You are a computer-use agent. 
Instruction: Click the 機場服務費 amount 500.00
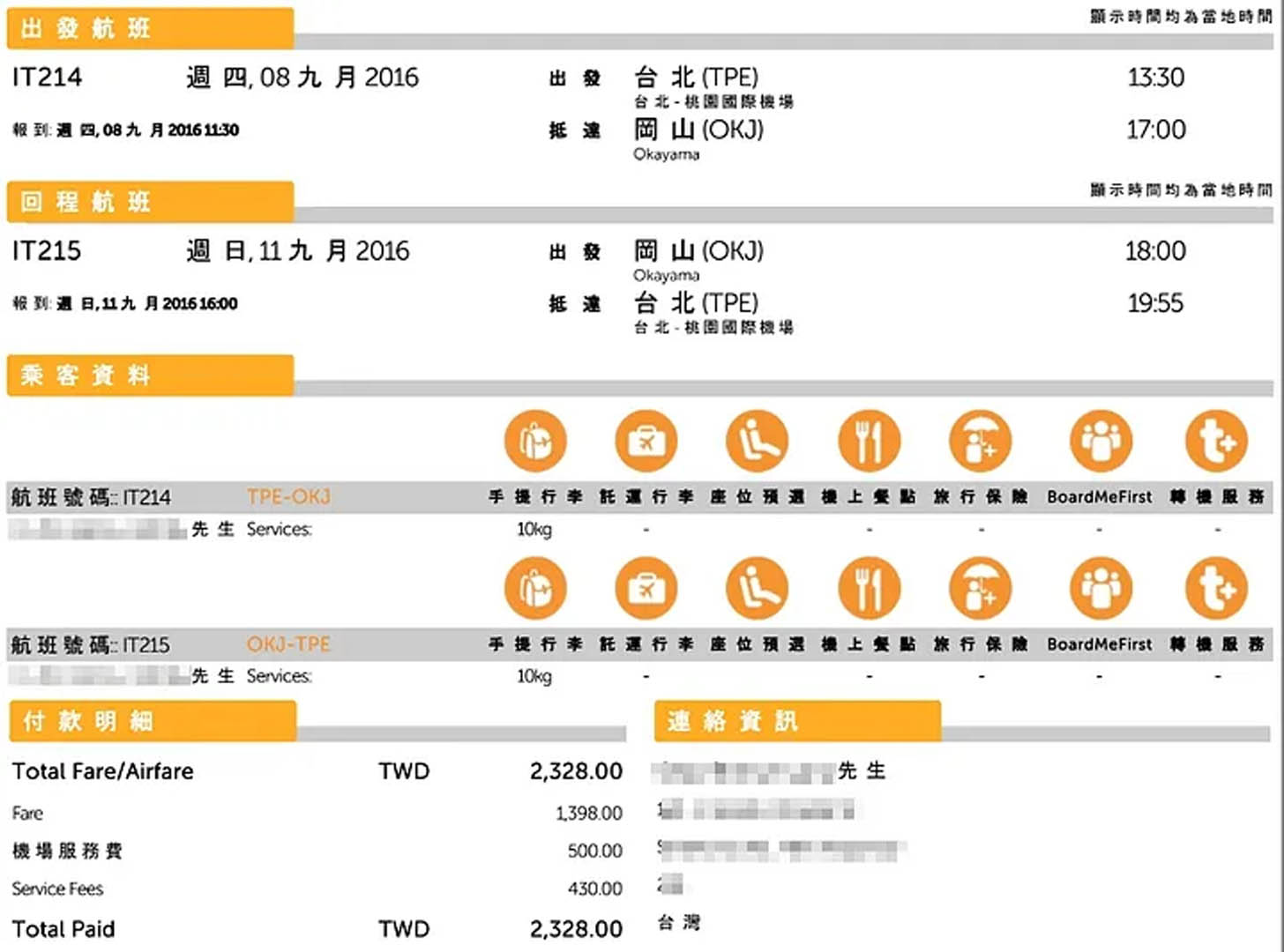coord(595,851)
